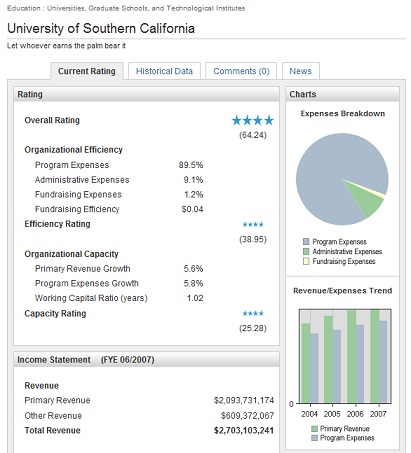The height and width of the screenshot is (453, 411).
Task: Click the Total Revenue amount $2,703,103,241
Action: (244, 430)
